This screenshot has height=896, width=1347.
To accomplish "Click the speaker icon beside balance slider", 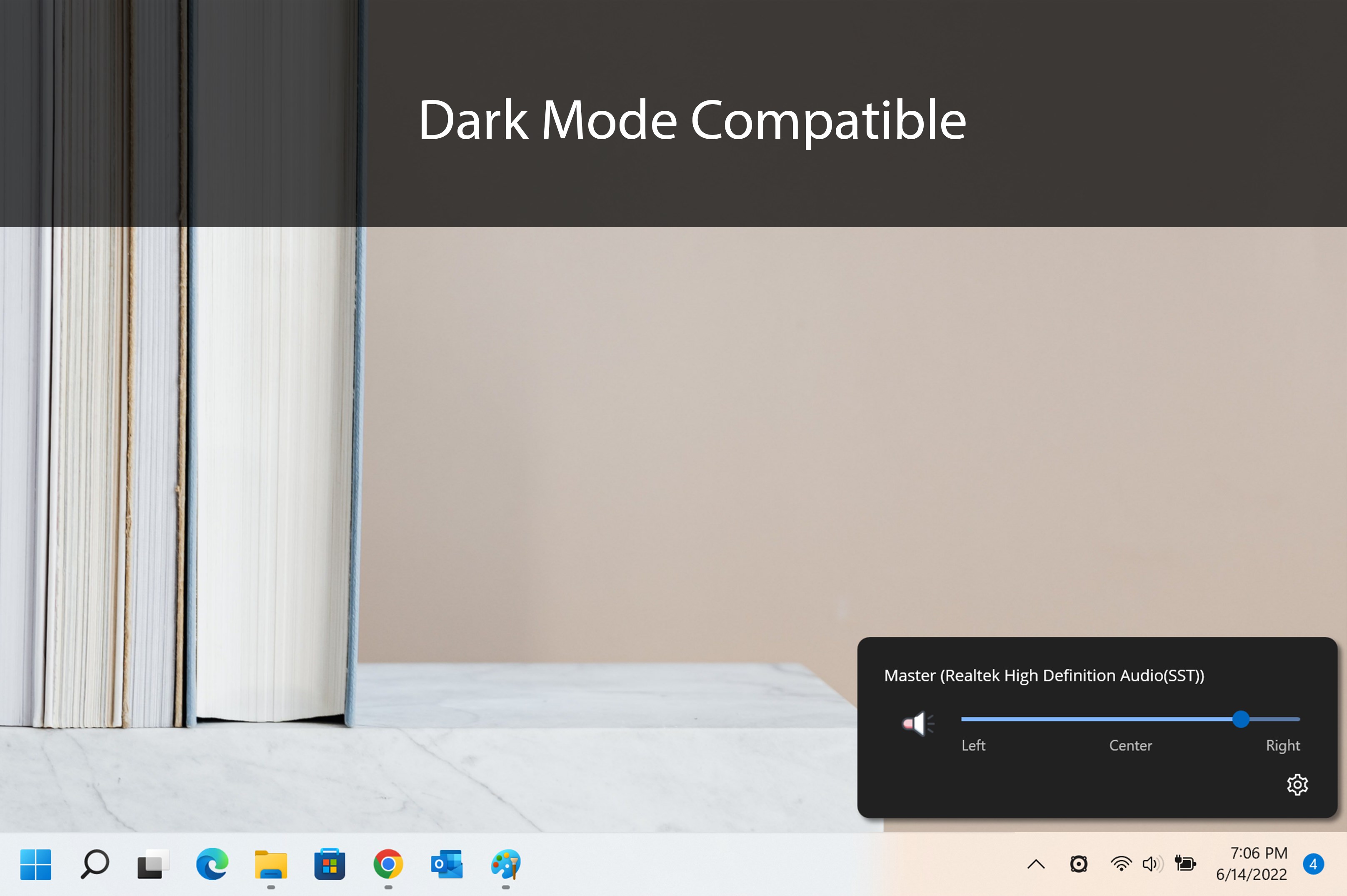I will pyautogui.click(x=918, y=724).
